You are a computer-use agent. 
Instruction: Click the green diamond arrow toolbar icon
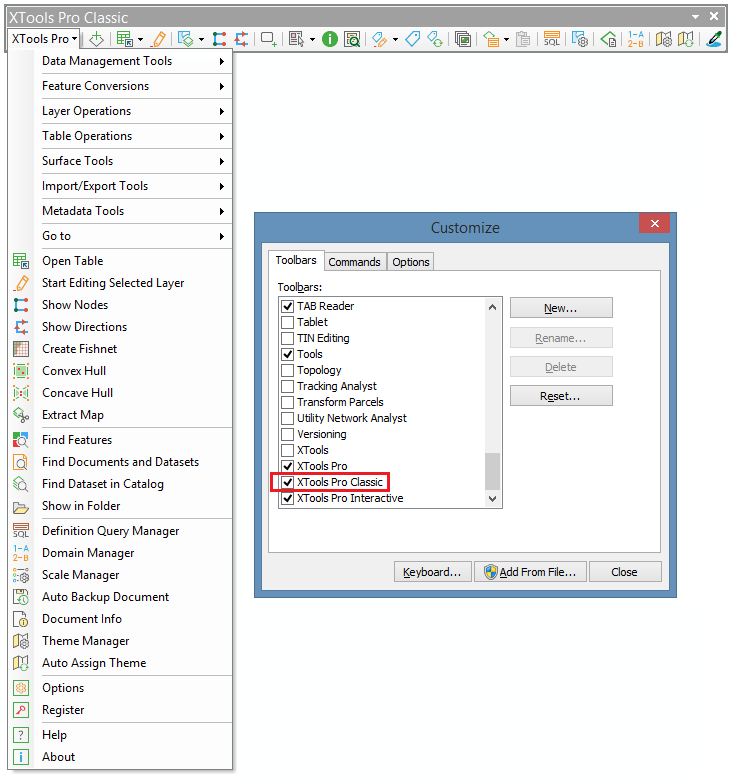96,39
